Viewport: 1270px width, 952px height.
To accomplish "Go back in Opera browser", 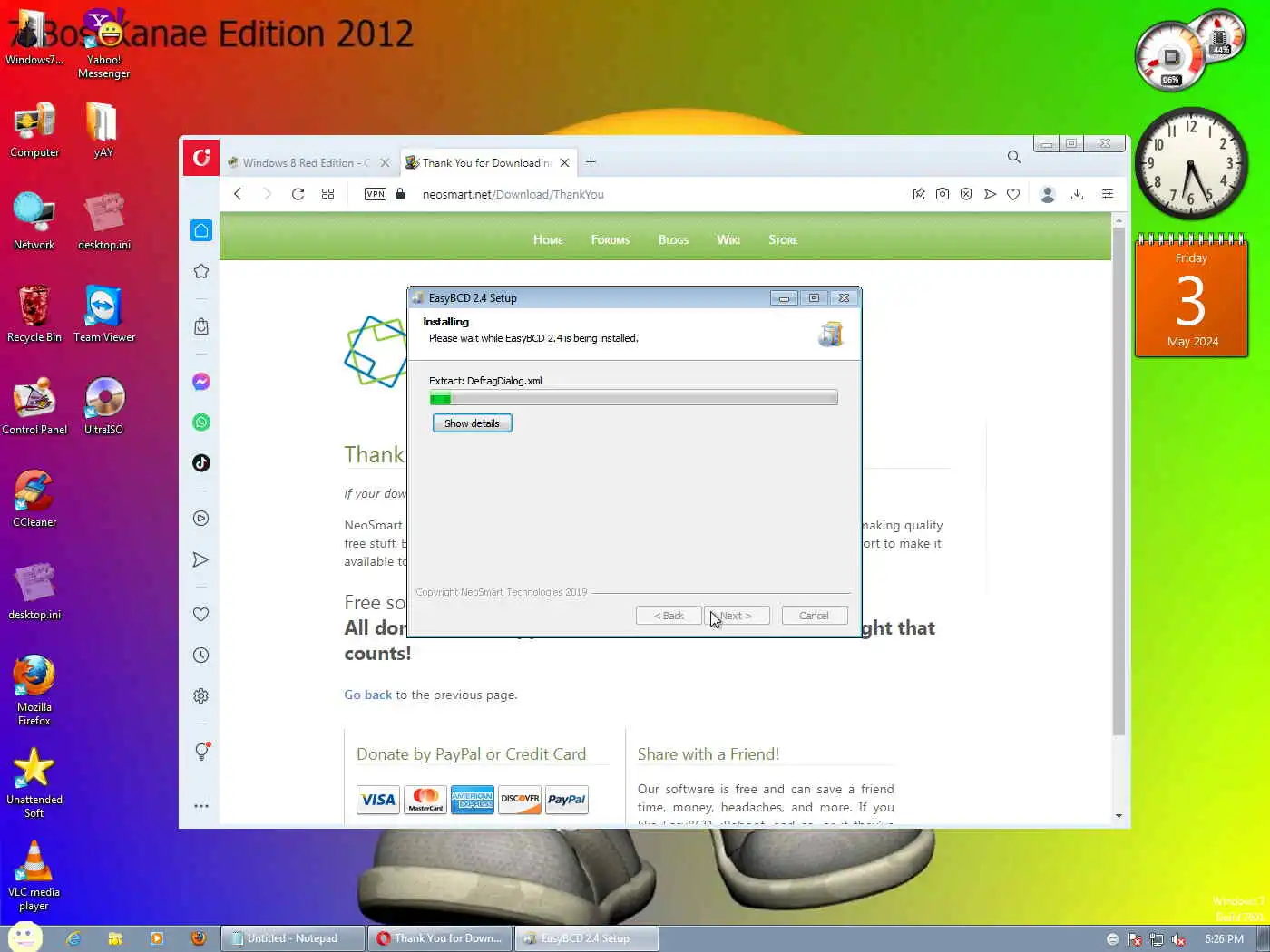I will pos(238,194).
